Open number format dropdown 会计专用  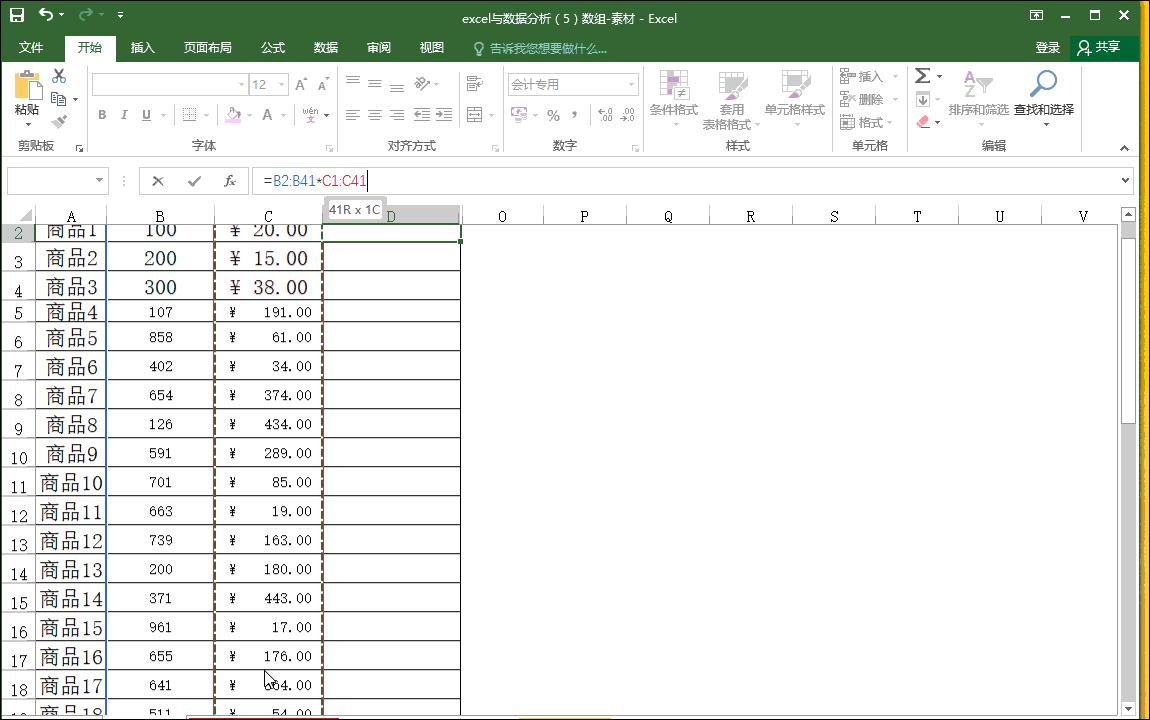631,84
